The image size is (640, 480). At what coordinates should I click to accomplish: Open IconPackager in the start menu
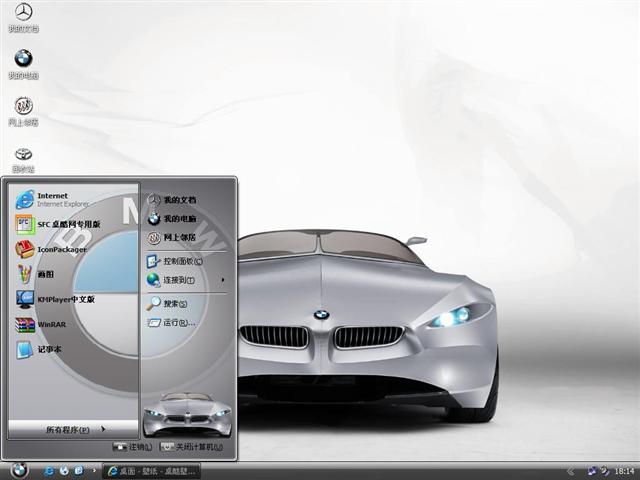point(60,250)
